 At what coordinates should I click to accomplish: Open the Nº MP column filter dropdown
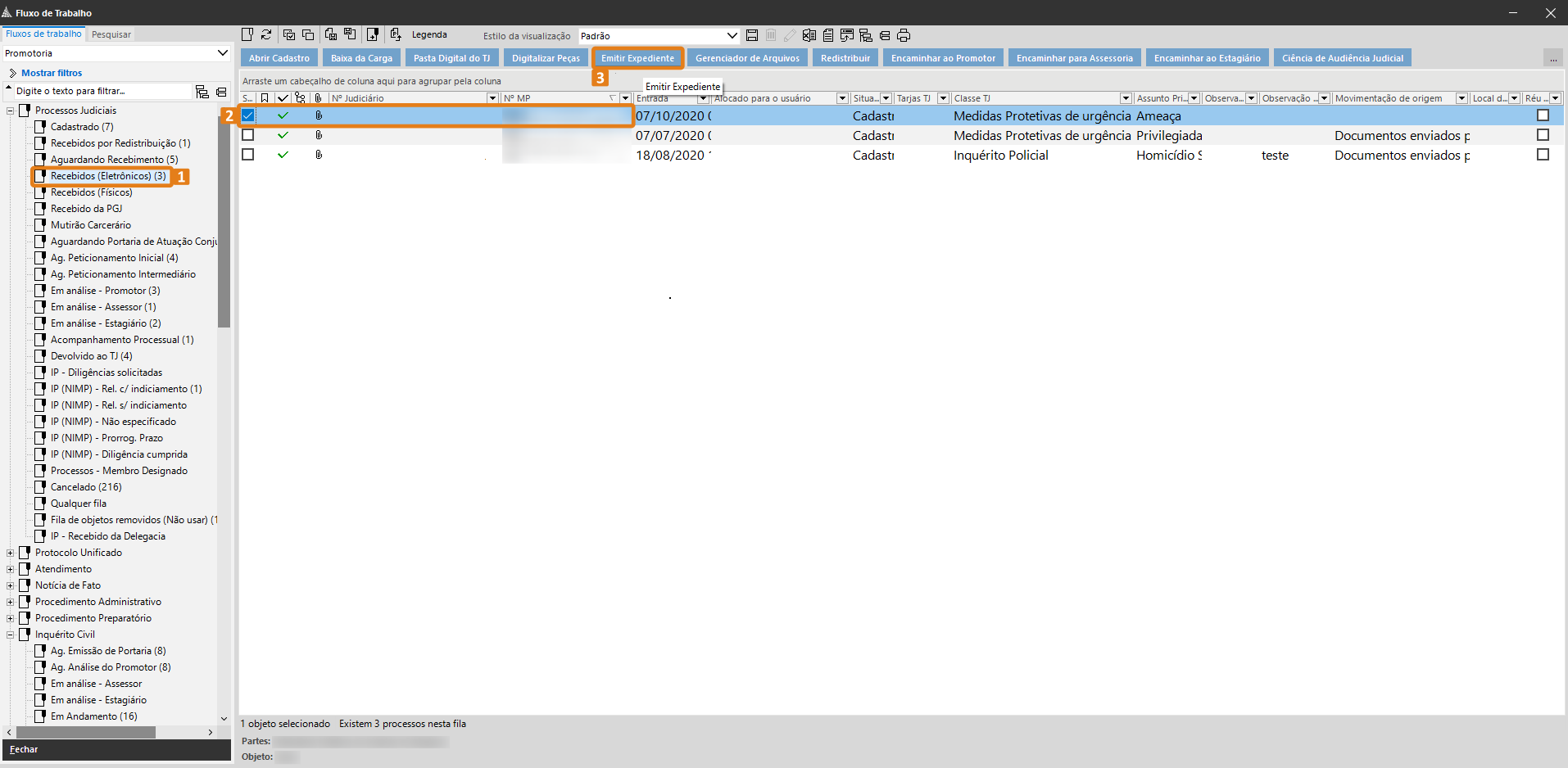[x=625, y=98]
